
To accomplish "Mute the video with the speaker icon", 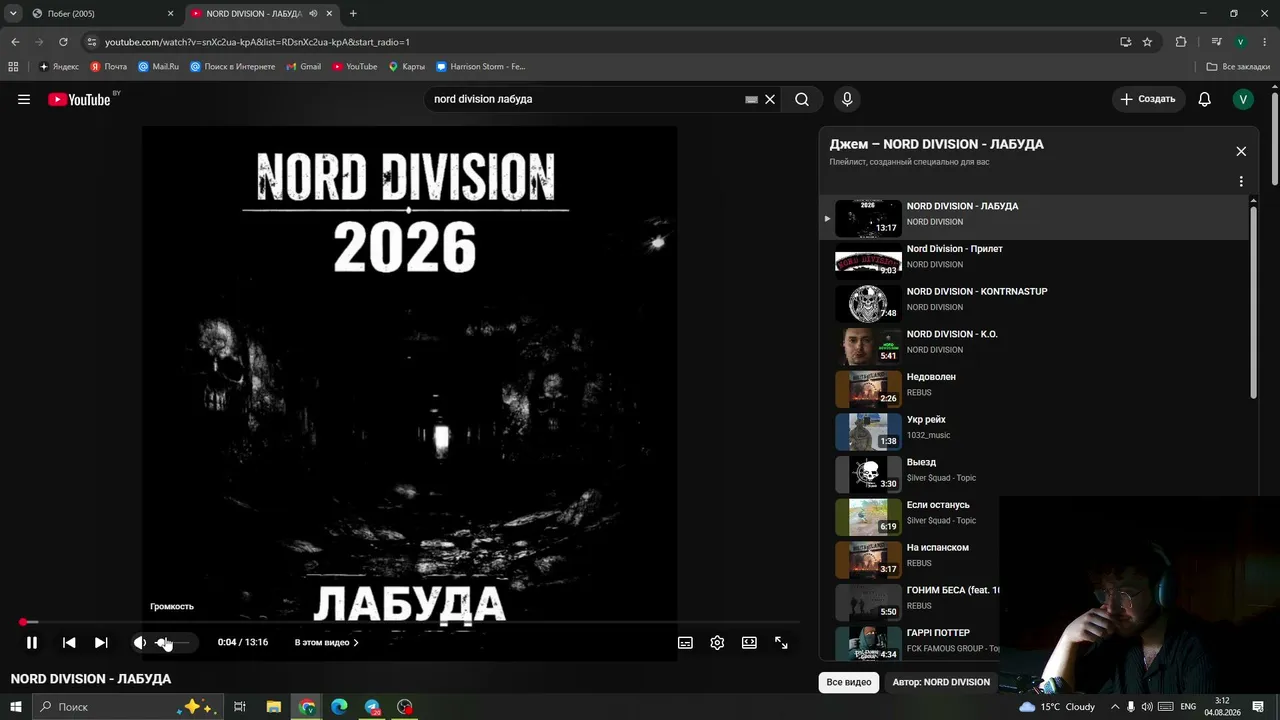I will tap(140, 643).
